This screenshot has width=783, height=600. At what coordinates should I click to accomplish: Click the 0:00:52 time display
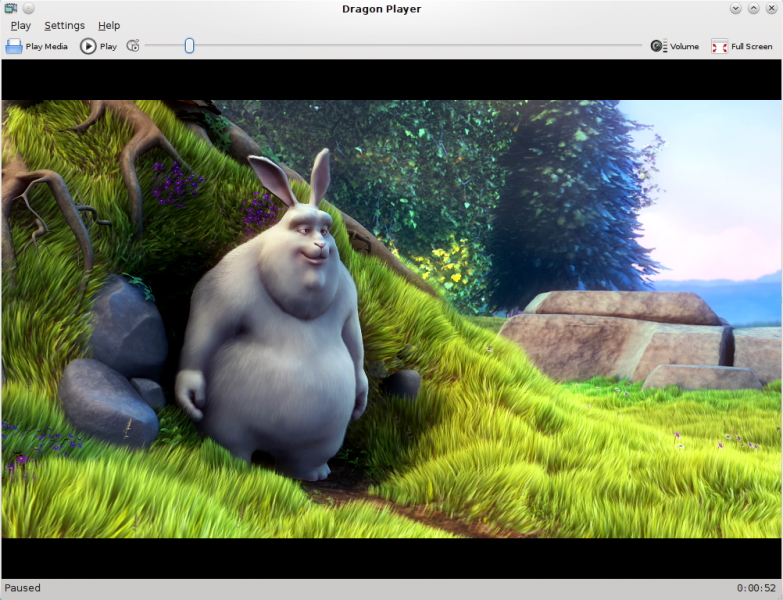coord(757,588)
